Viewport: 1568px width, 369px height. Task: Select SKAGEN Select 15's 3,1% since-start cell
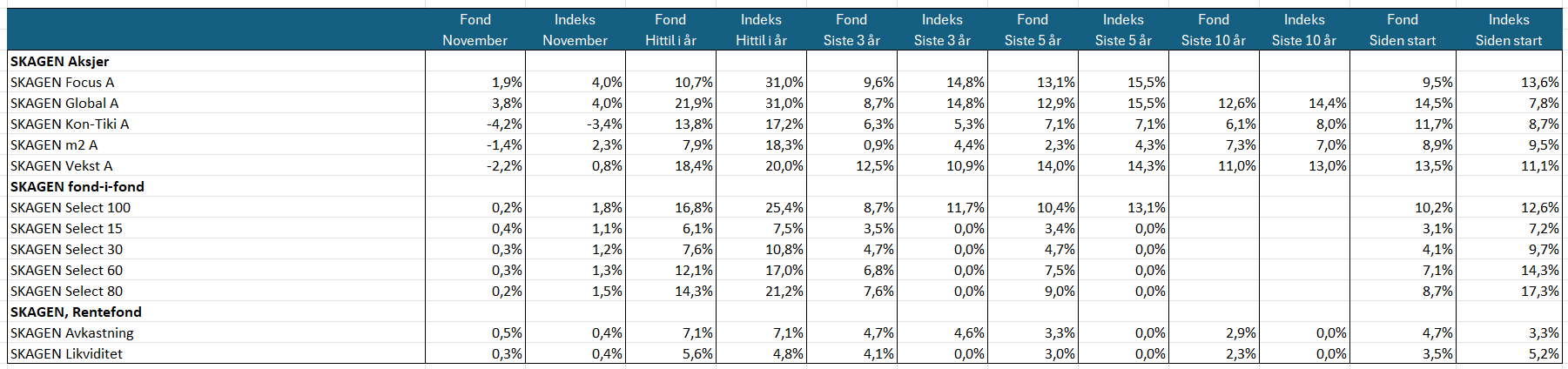[1437, 228]
